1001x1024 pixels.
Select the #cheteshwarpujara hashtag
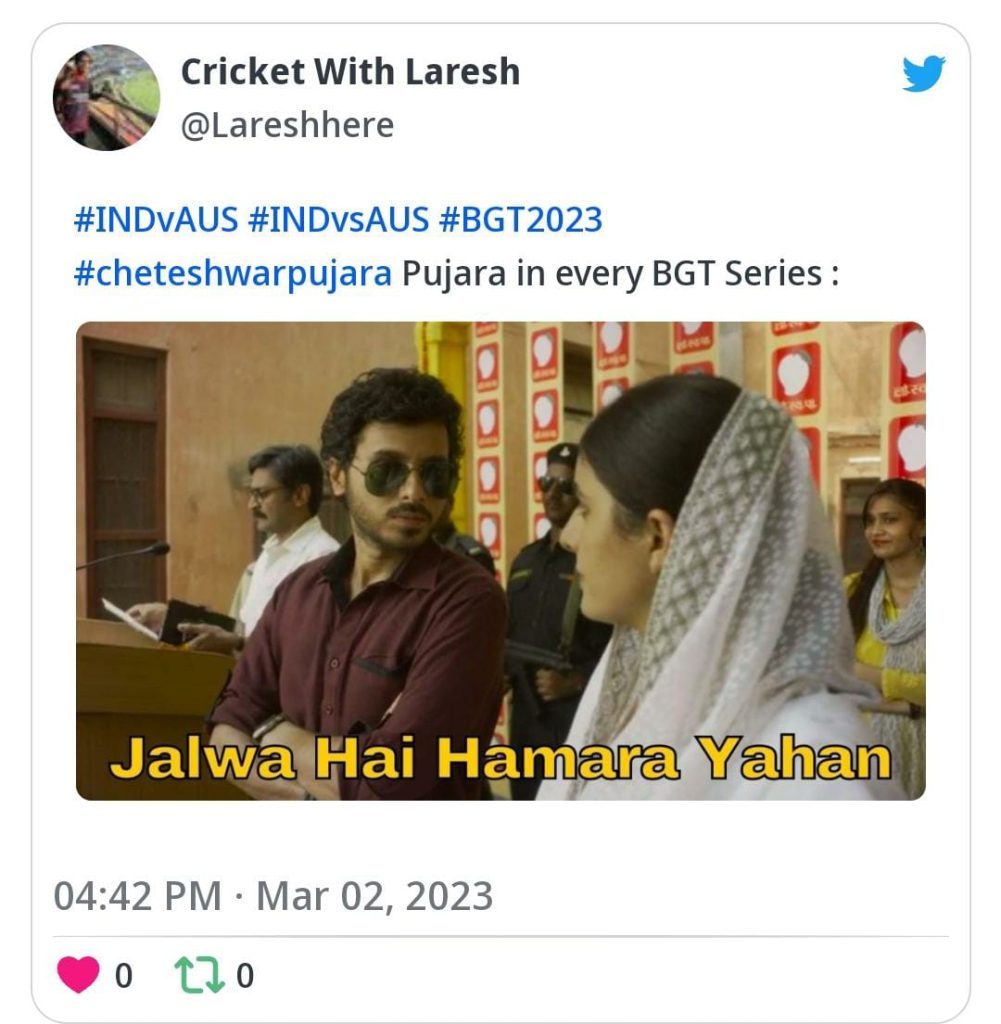click(x=233, y=274)
